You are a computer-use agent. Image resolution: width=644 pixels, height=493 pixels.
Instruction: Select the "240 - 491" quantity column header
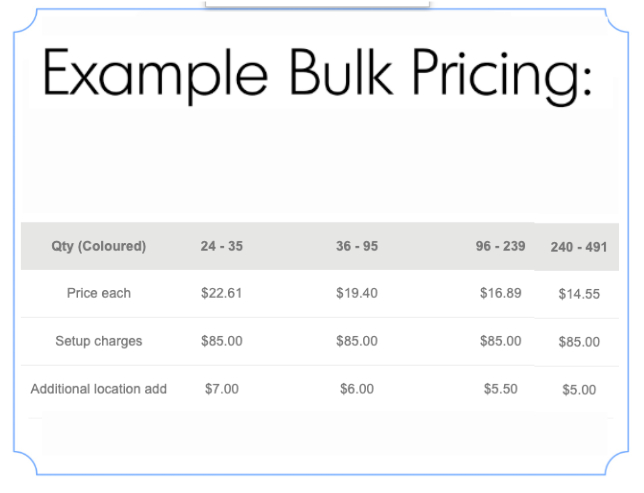(x=579, y=247)
